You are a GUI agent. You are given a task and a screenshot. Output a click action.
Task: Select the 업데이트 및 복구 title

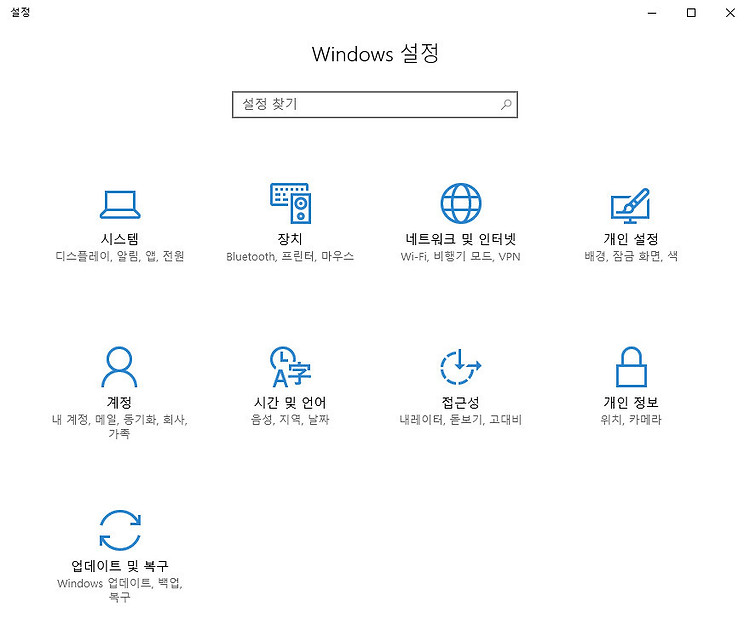click(x=120, y=566)
